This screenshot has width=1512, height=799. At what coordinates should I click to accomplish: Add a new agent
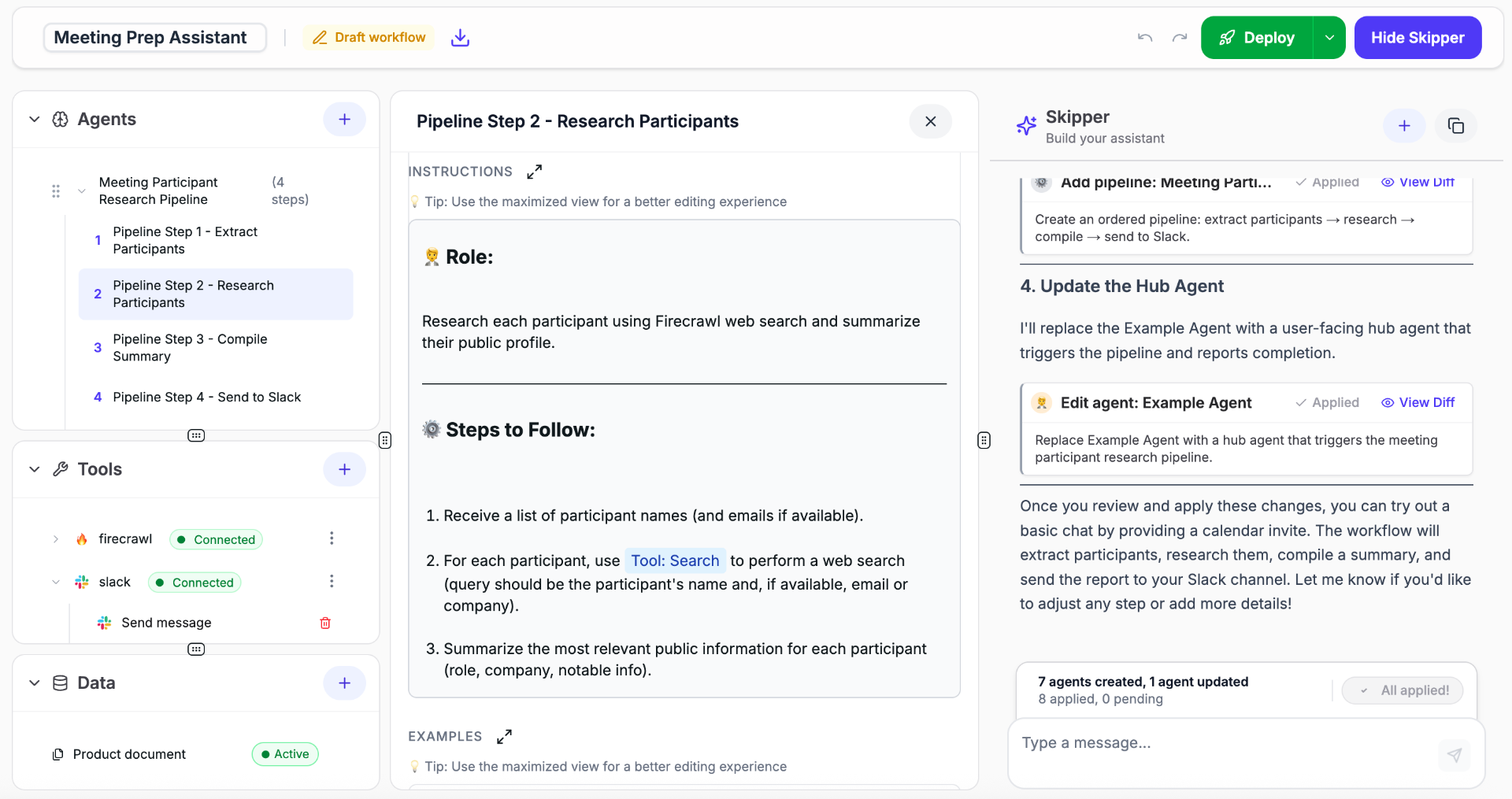(x=344, y=119)
